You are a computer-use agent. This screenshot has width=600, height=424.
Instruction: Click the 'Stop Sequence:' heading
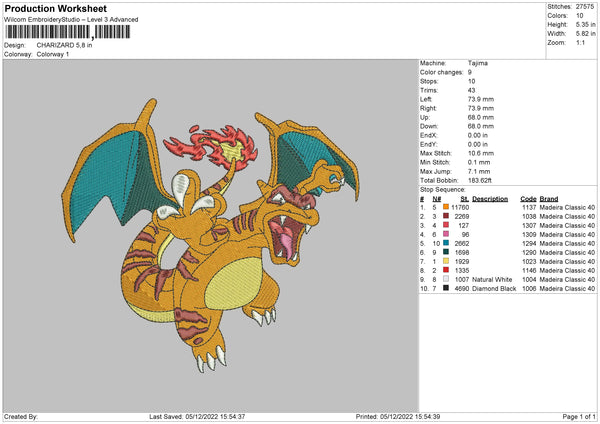[x=443, y=189]
